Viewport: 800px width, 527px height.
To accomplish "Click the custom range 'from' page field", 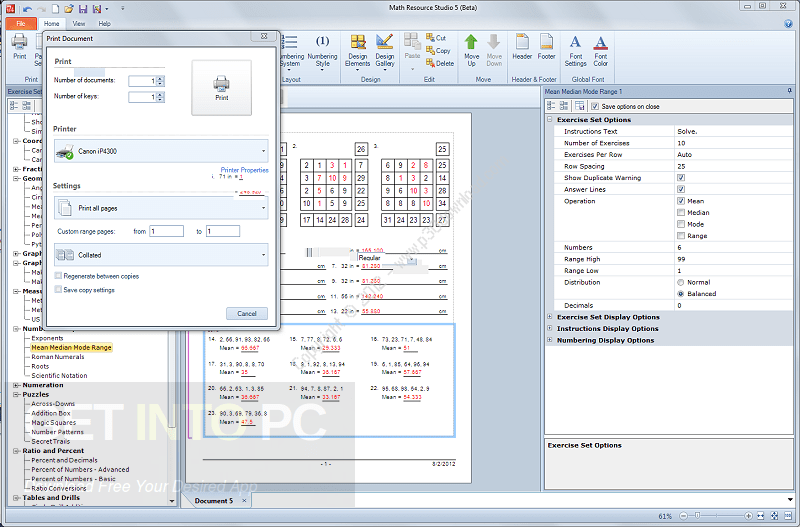I will coord(166,231).
